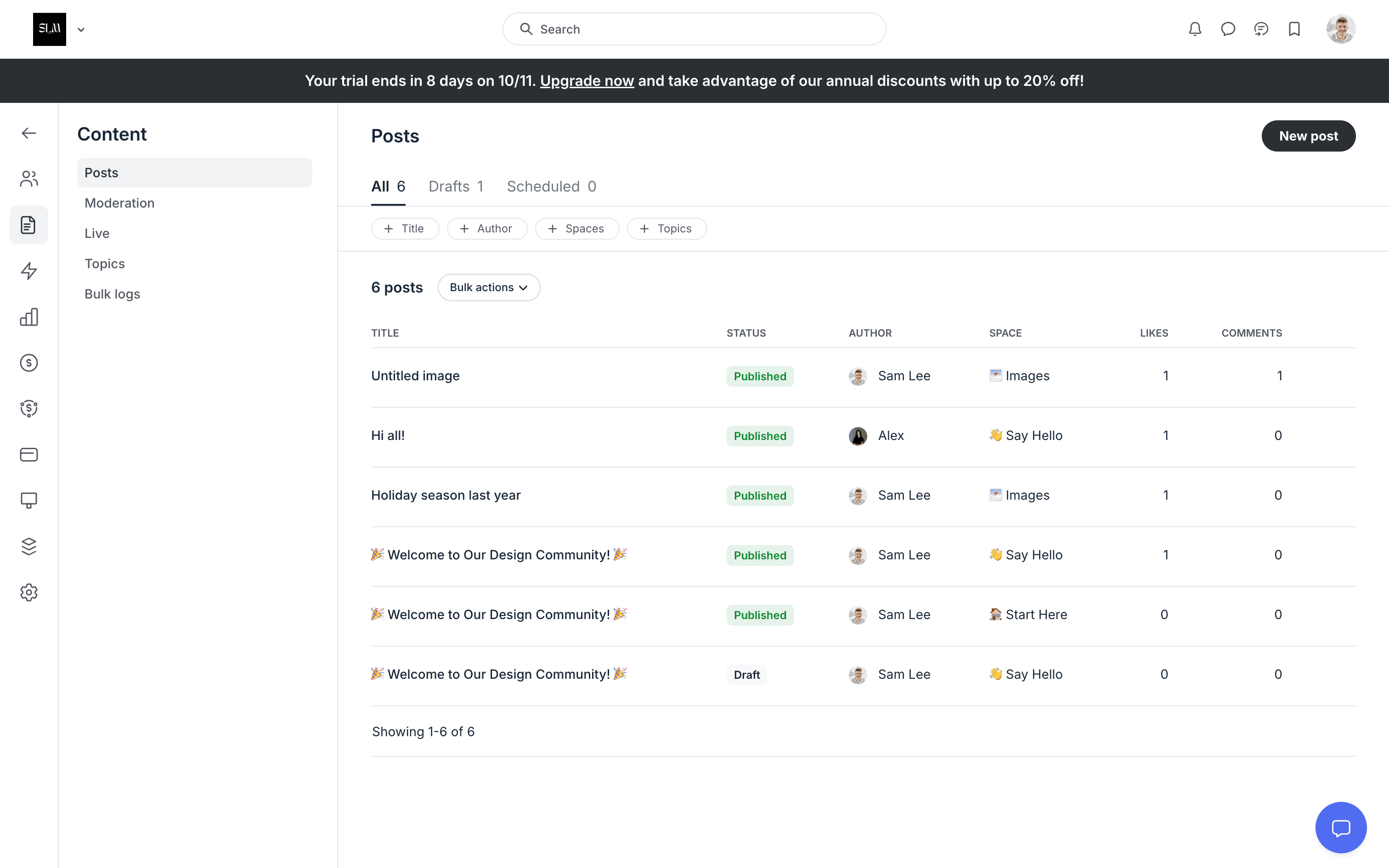The height and width of the screenshot is (868, 1389).
Task: Click the back arrow icon
Action: tap(28, 133)
